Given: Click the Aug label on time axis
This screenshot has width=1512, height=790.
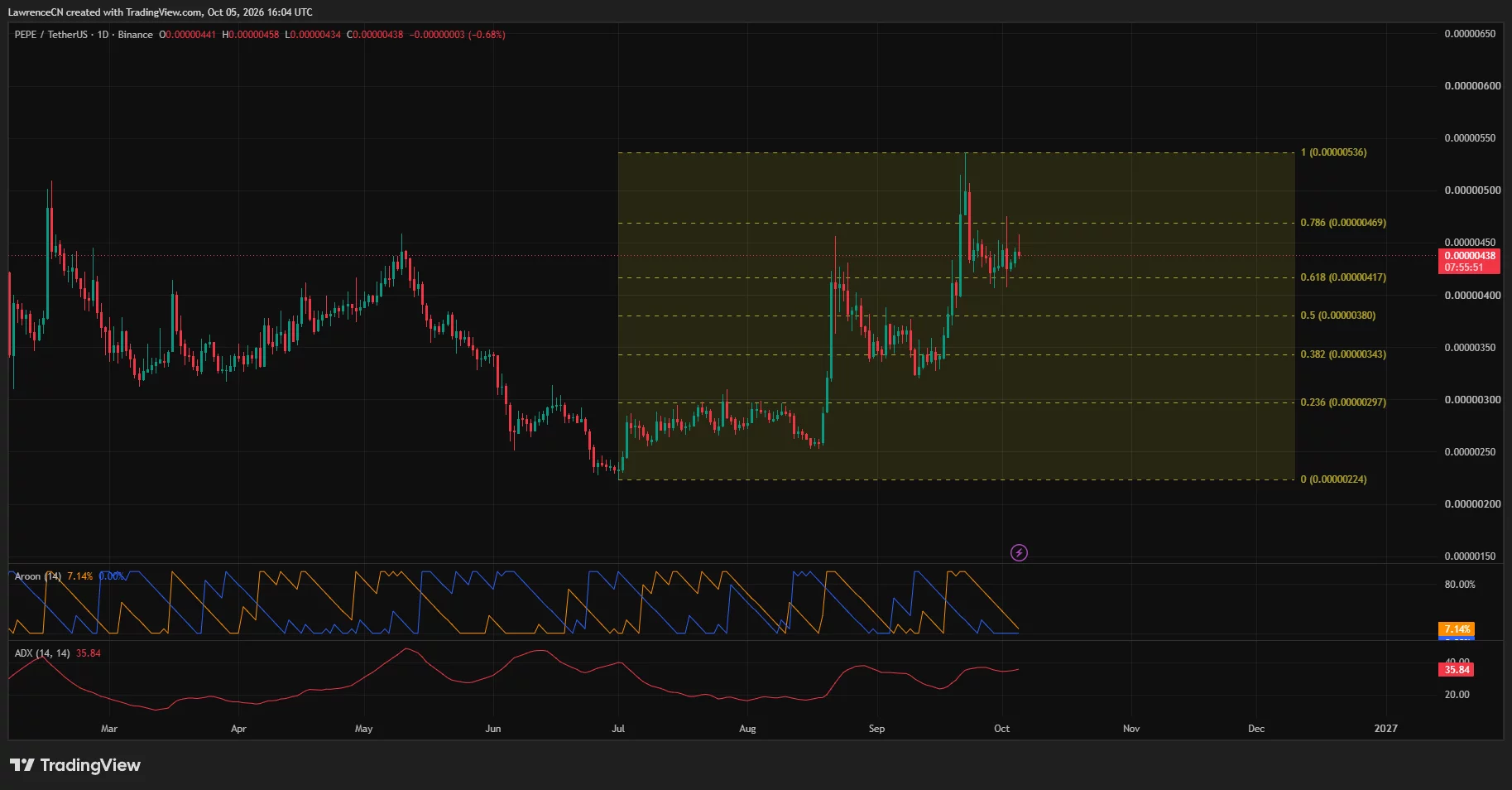Looking at the screenshot, I should [747, 729].
